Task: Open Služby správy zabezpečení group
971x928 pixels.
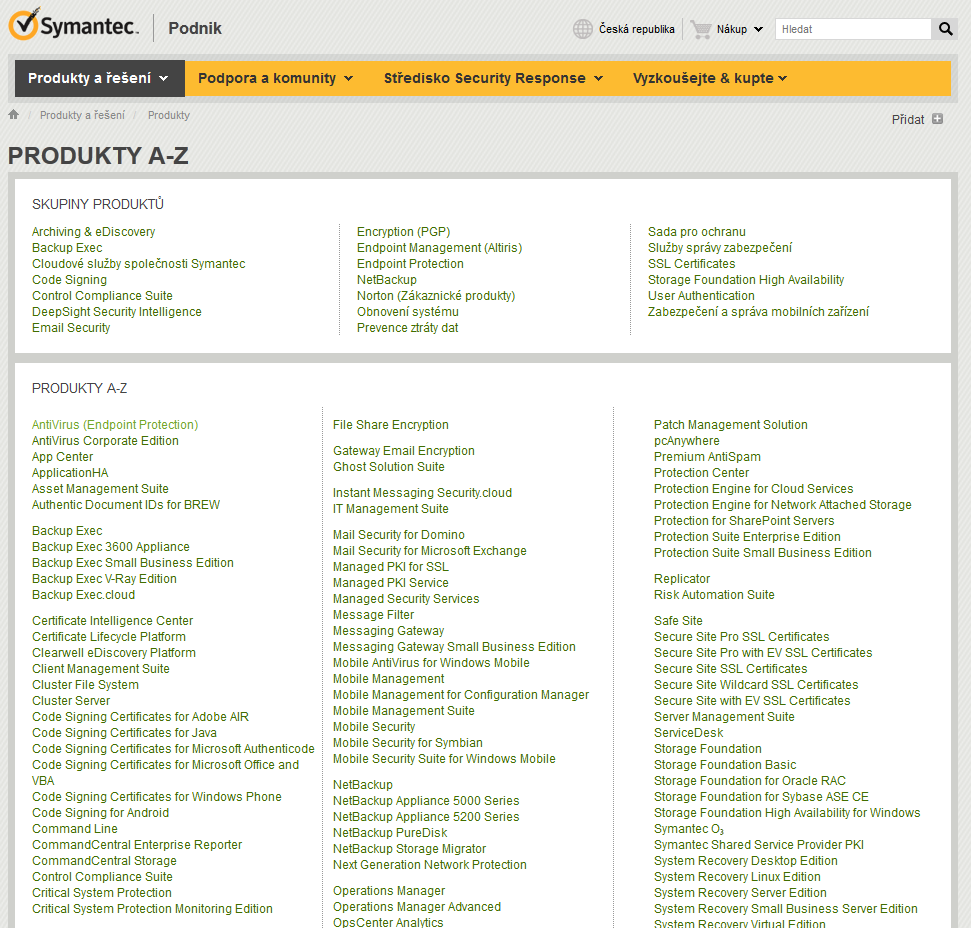Action: click(x=720, y=248)
